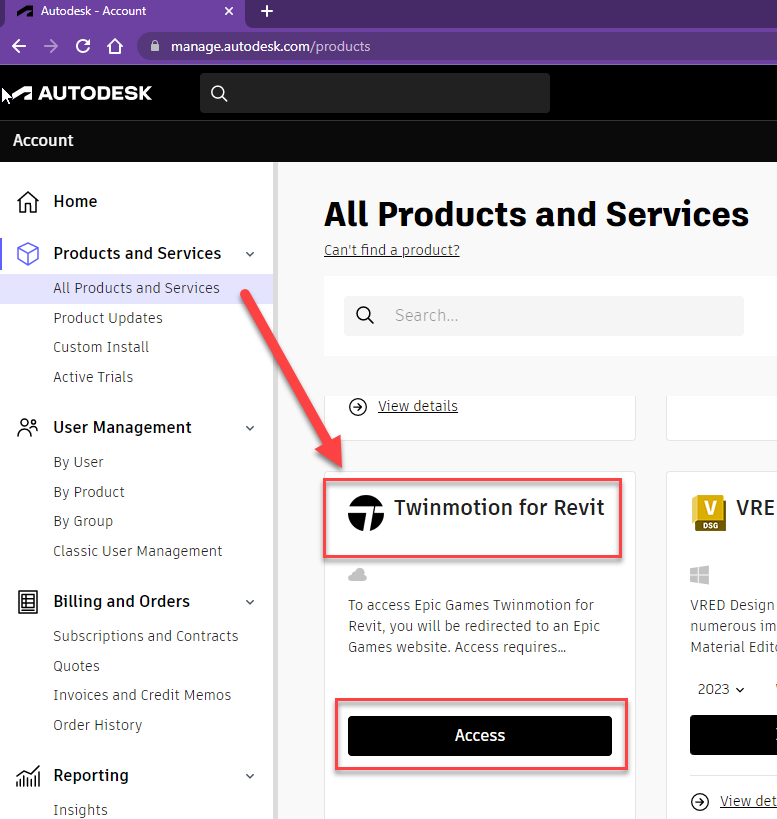Click the Twinmotion logo icon

coord(366,513)
